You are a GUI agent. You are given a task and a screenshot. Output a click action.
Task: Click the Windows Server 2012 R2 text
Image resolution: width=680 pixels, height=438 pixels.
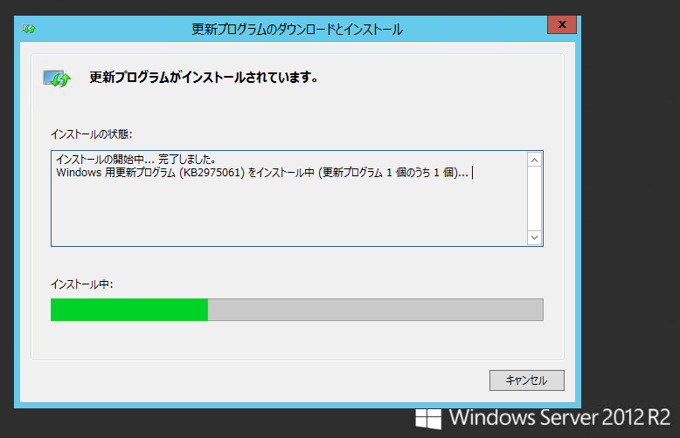(x=559, y=418)
